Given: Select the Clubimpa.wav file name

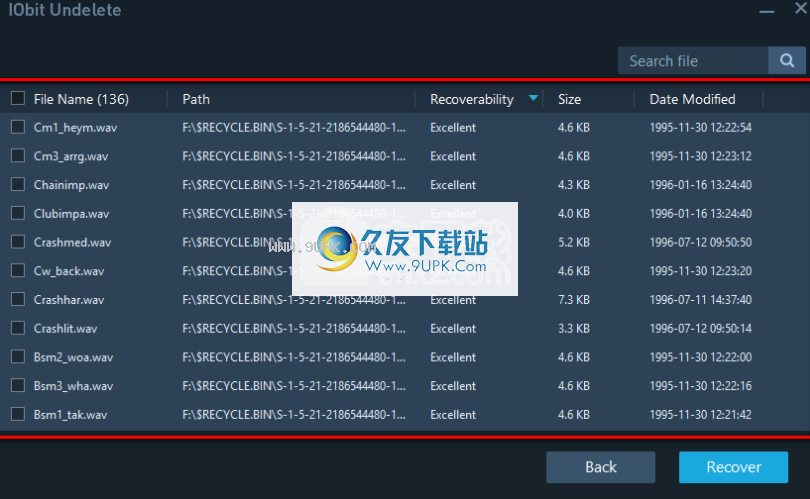Looking at the screenshot, I should (71, 214).
